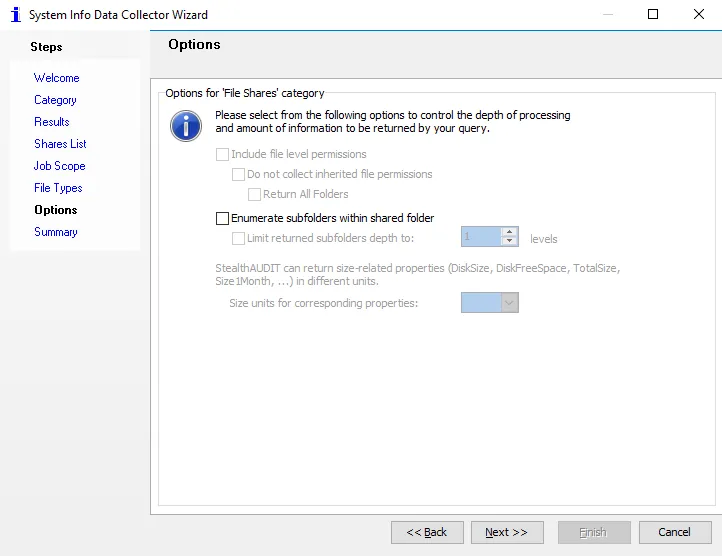Decrease subfolder depth levels with down arrow

tap(509, 241)
